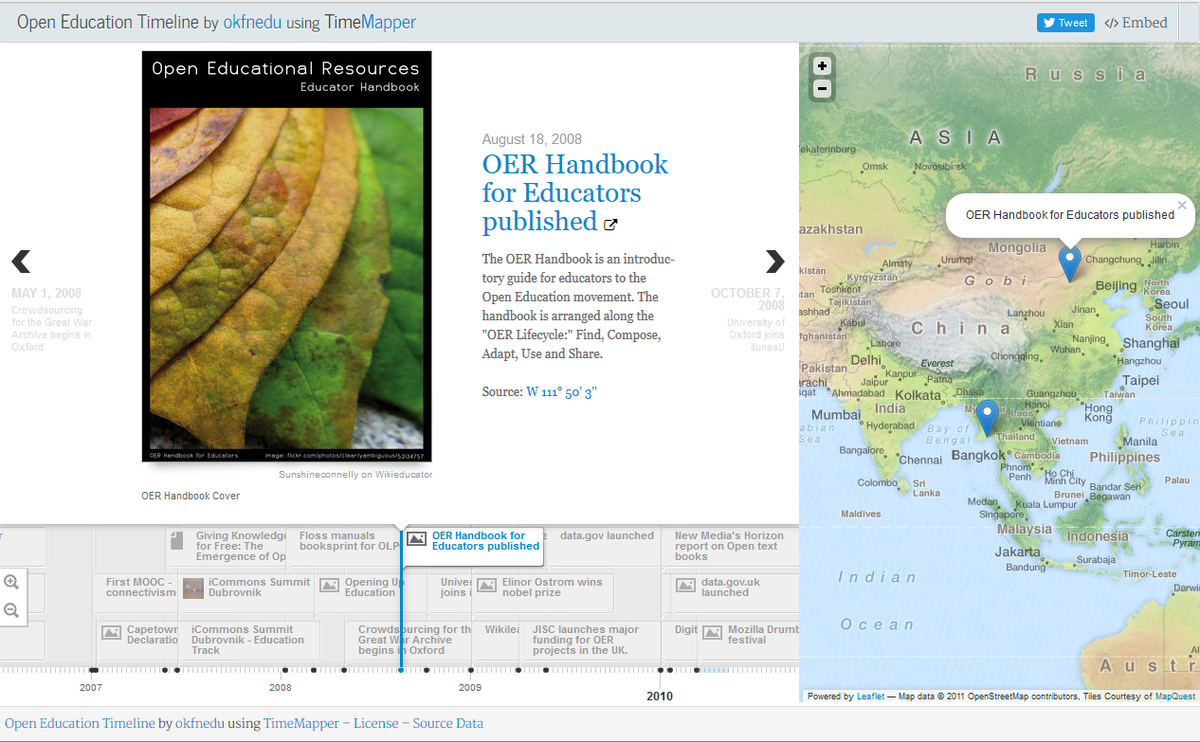Open OER Handbook for Educators headline link
1200x742 pixels.
575,192
